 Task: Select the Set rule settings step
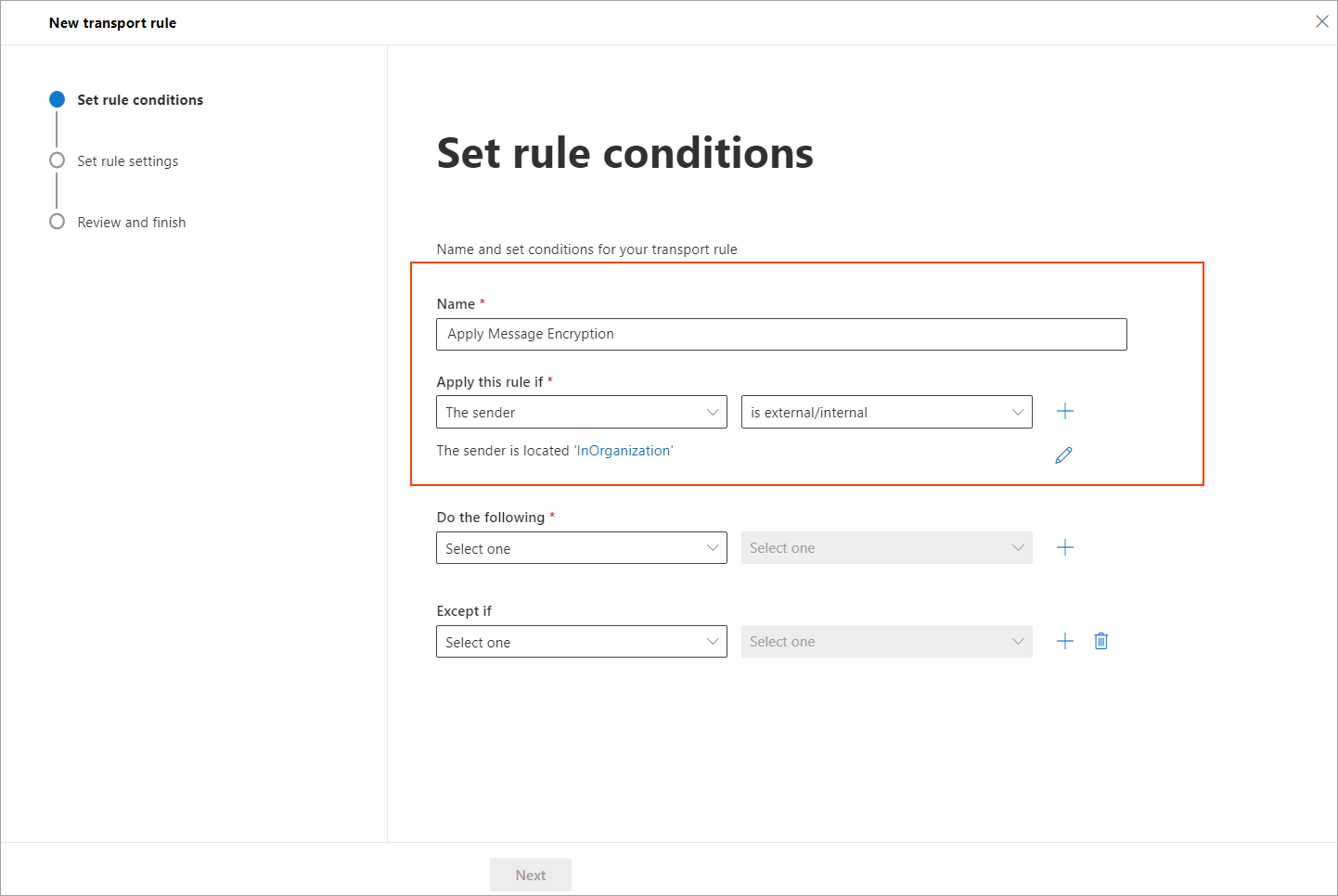pos(127,160)
